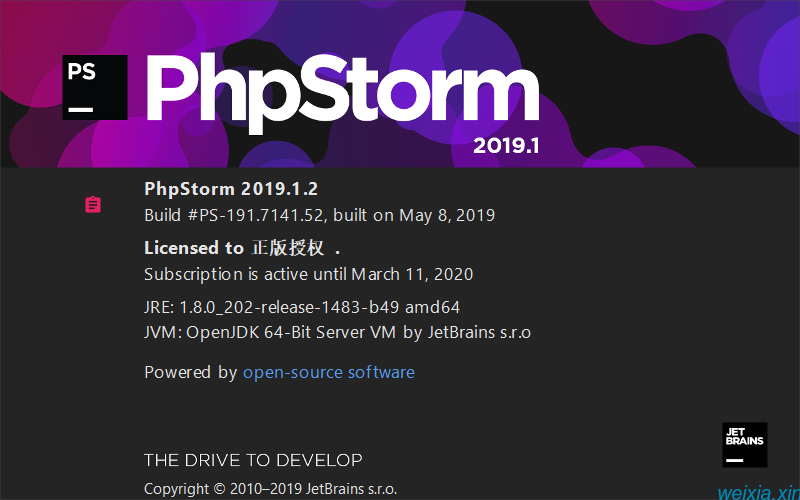Select the JRE 1.8.0_202 version line

[302, 307]
